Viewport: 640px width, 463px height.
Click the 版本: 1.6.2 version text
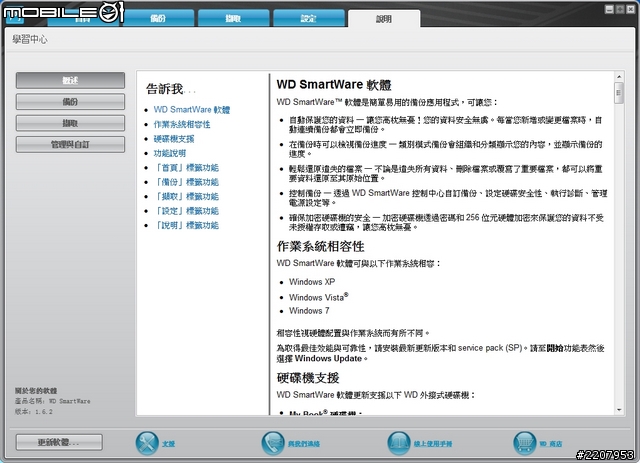(34, 412)
